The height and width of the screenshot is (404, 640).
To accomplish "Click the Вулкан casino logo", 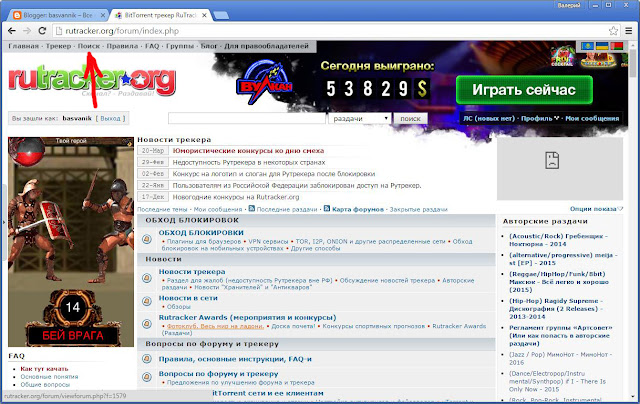I will [x=264, y=82].
